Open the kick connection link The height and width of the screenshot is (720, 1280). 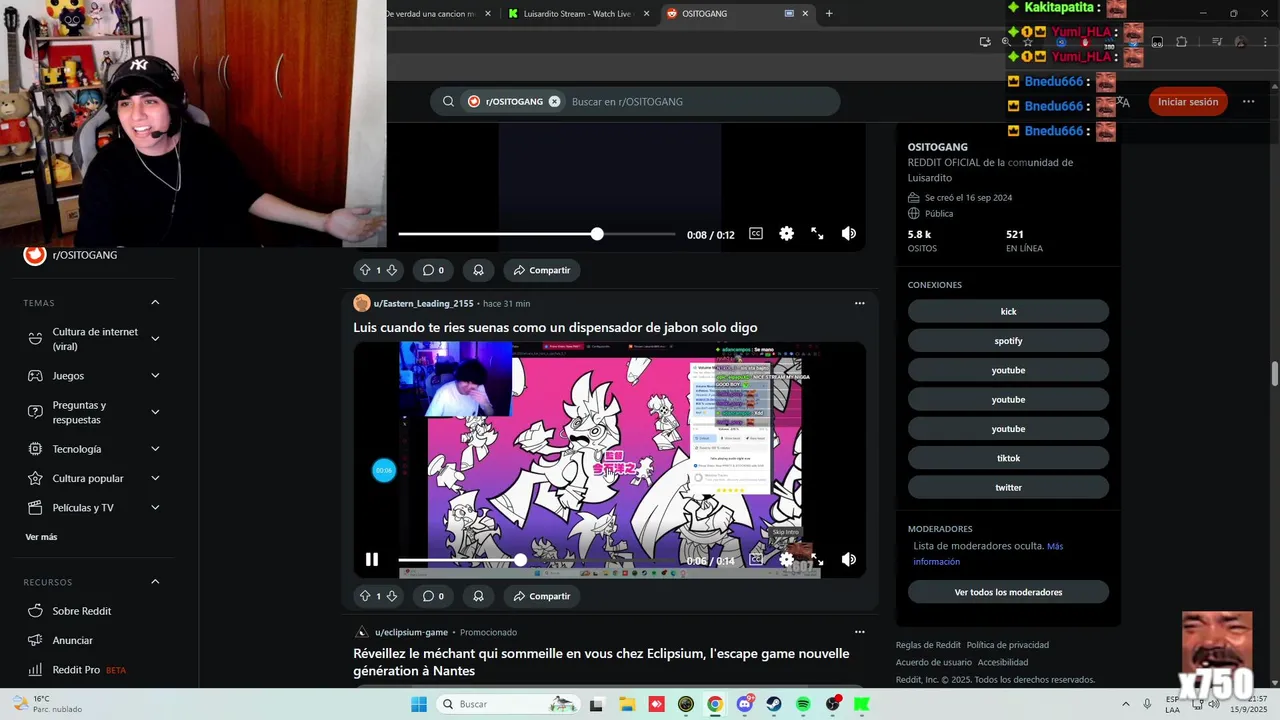[1008, 311]
